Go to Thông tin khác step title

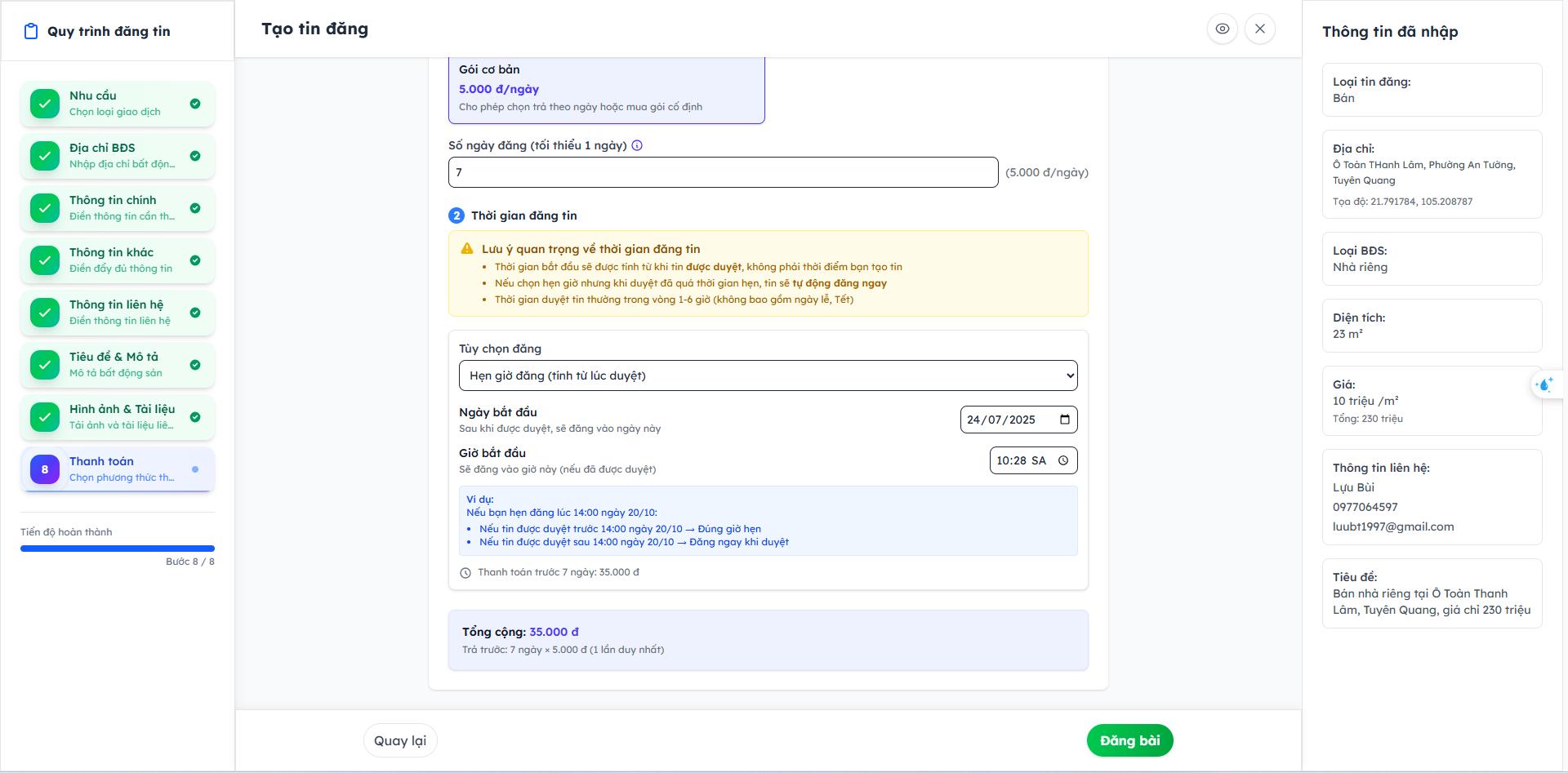111,252
